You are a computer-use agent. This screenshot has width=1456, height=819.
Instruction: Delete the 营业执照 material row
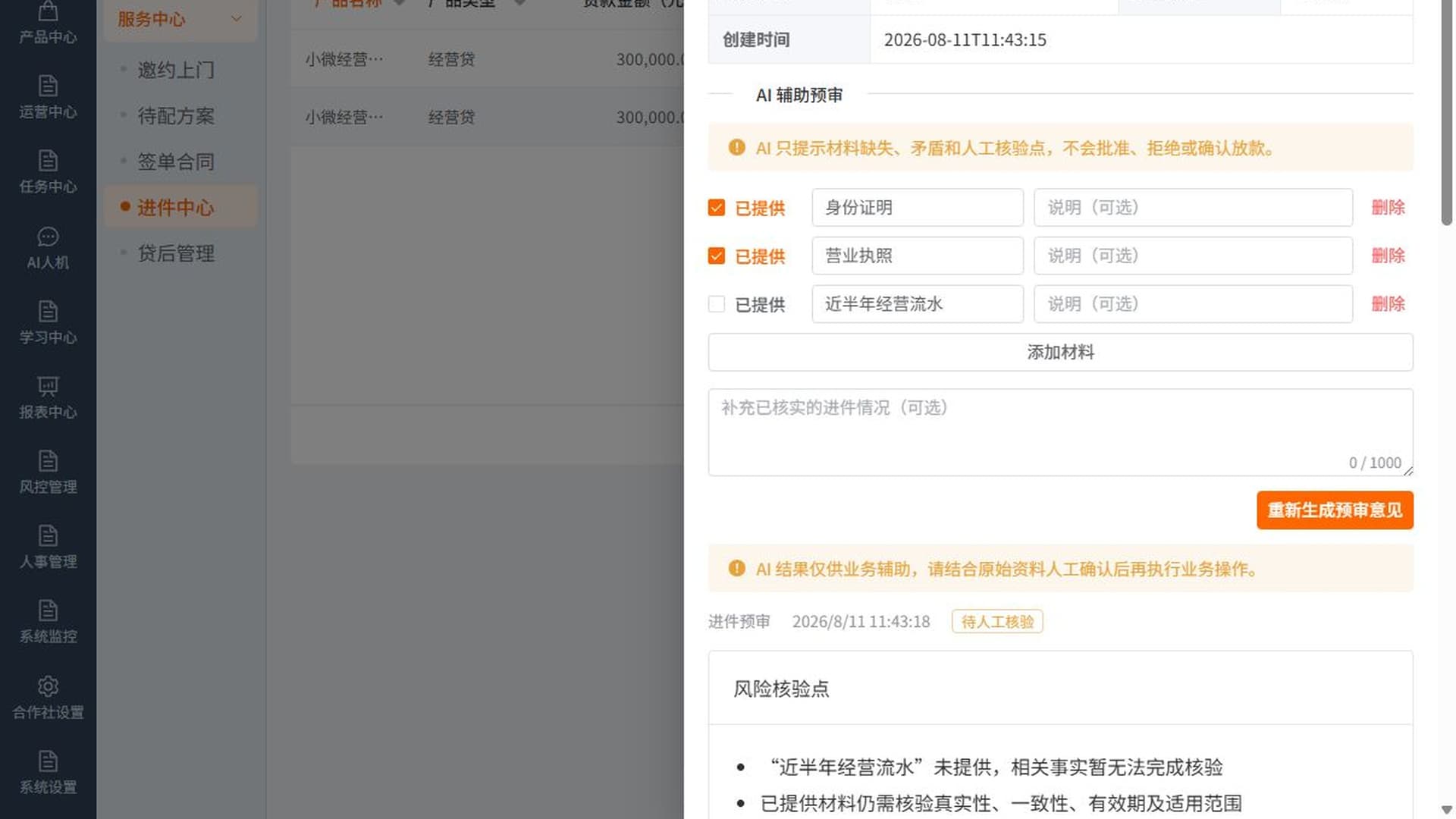1388,256
